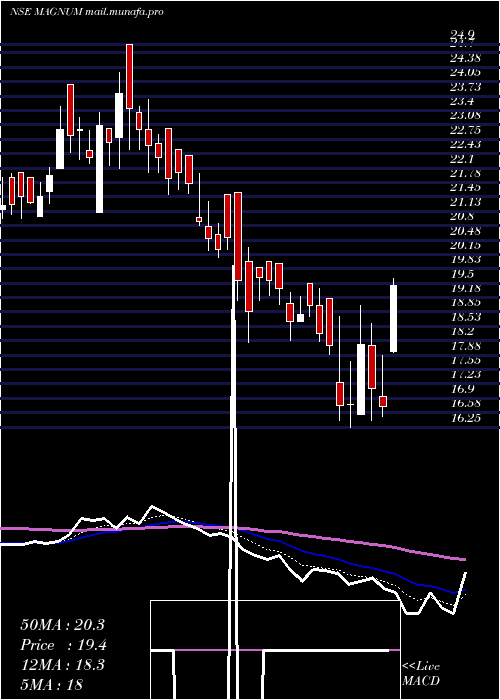Click the 22.43 price axis label

pyautogui.click(x=465, y=144)
